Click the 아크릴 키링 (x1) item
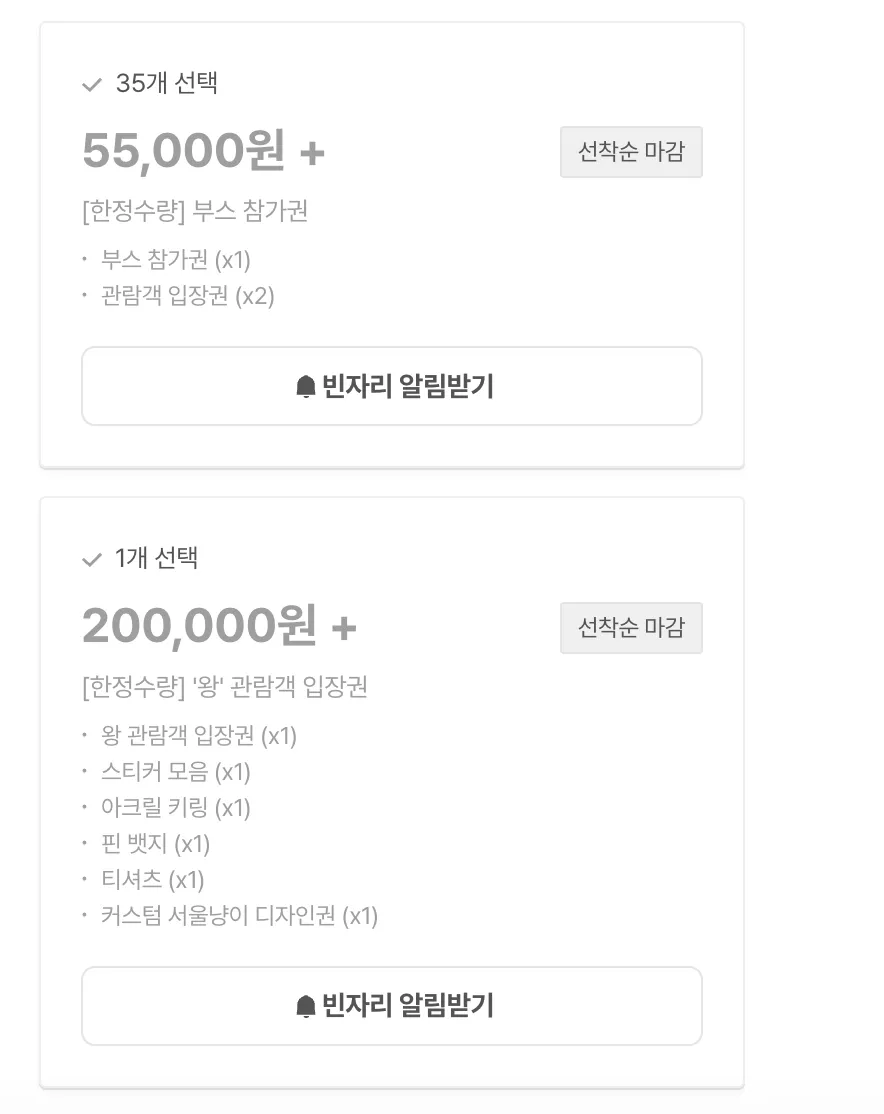 (176, 808)
